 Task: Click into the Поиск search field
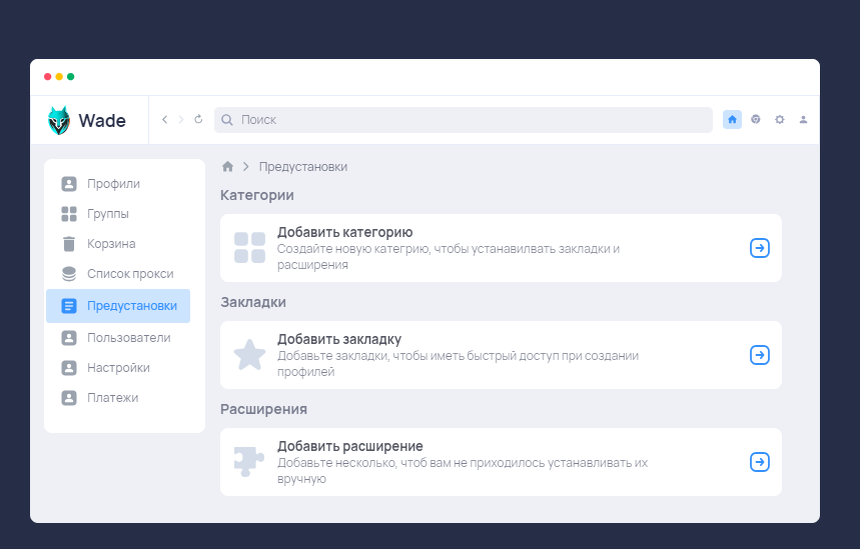(463, 120)
